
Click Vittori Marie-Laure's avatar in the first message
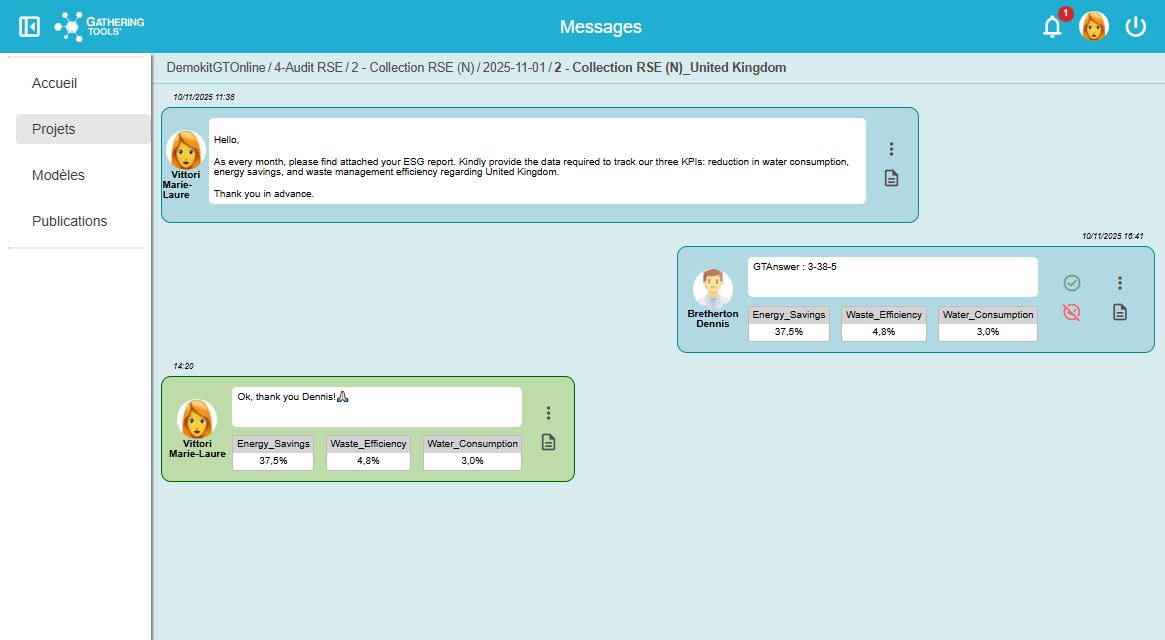tap(185, 150)
